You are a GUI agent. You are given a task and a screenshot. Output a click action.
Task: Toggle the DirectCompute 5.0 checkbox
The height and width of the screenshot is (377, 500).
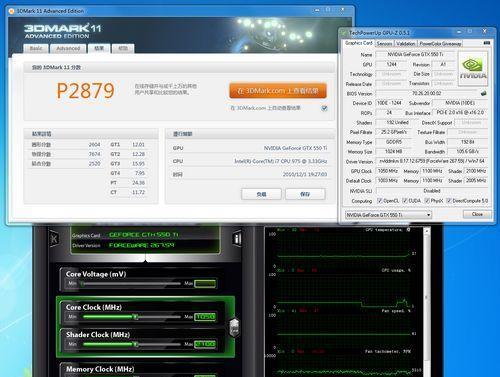pyautogui.click(x=449, y=201)
